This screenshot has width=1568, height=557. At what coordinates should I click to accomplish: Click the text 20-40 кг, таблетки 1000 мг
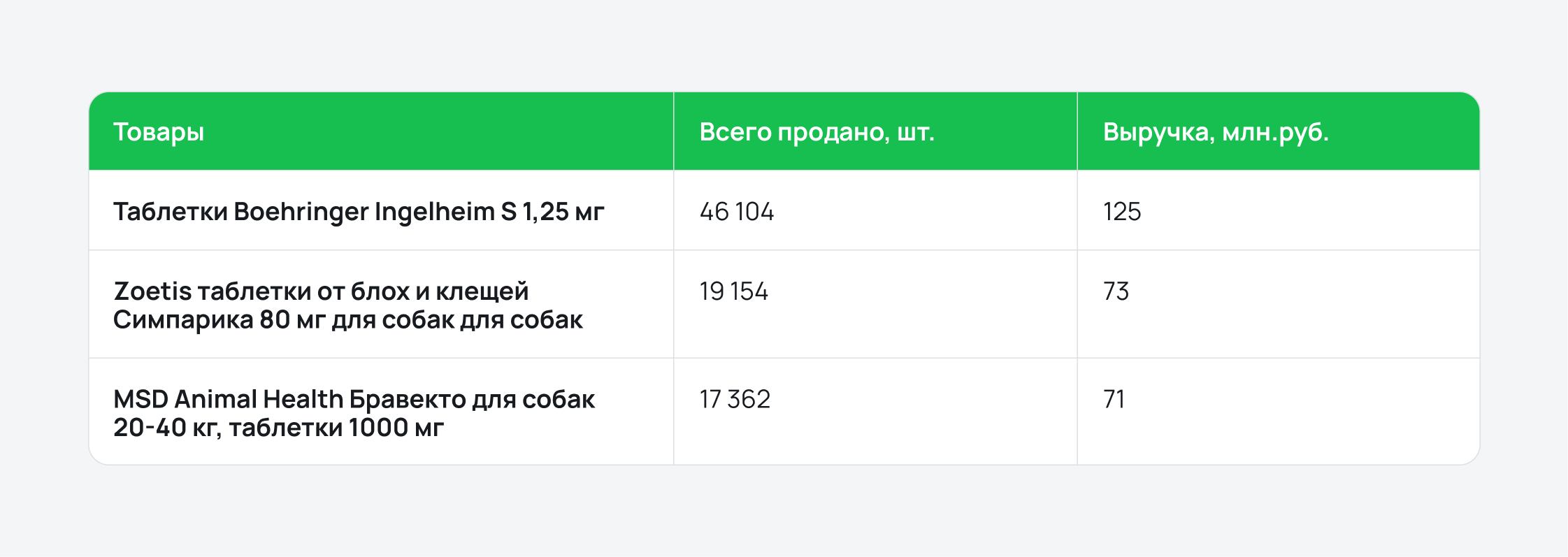pyautogui.click(x=278, y=428)
